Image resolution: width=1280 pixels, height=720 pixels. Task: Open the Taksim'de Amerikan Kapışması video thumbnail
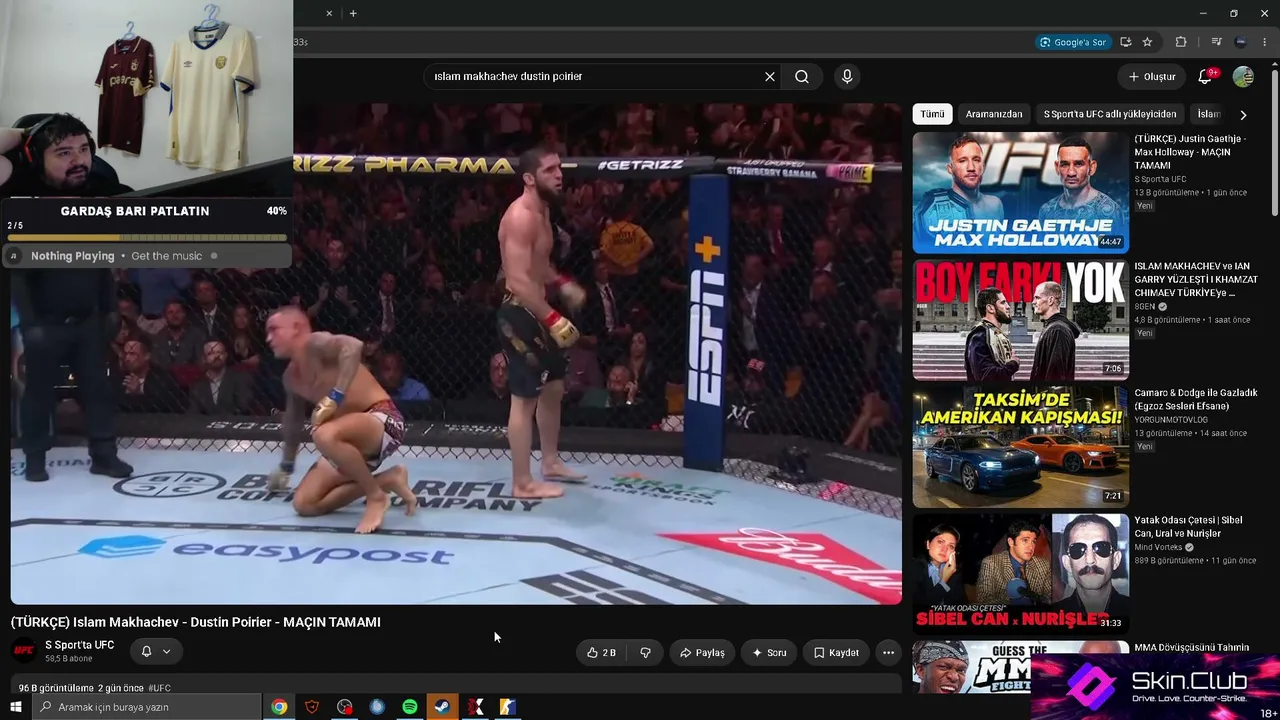tap(1020, 447)
